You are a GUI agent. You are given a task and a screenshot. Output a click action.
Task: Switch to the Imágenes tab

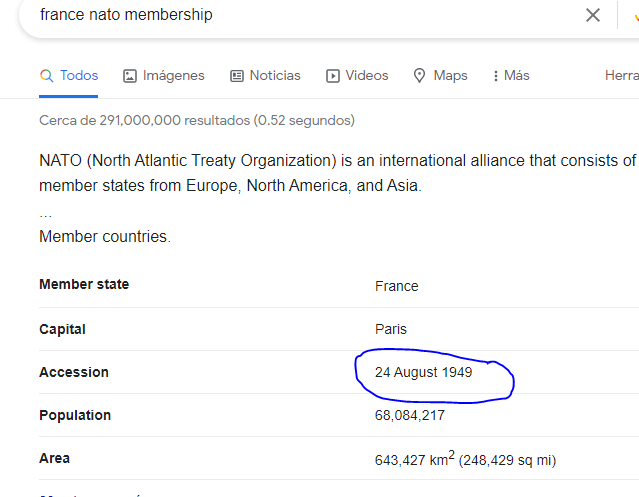[173, 76]
